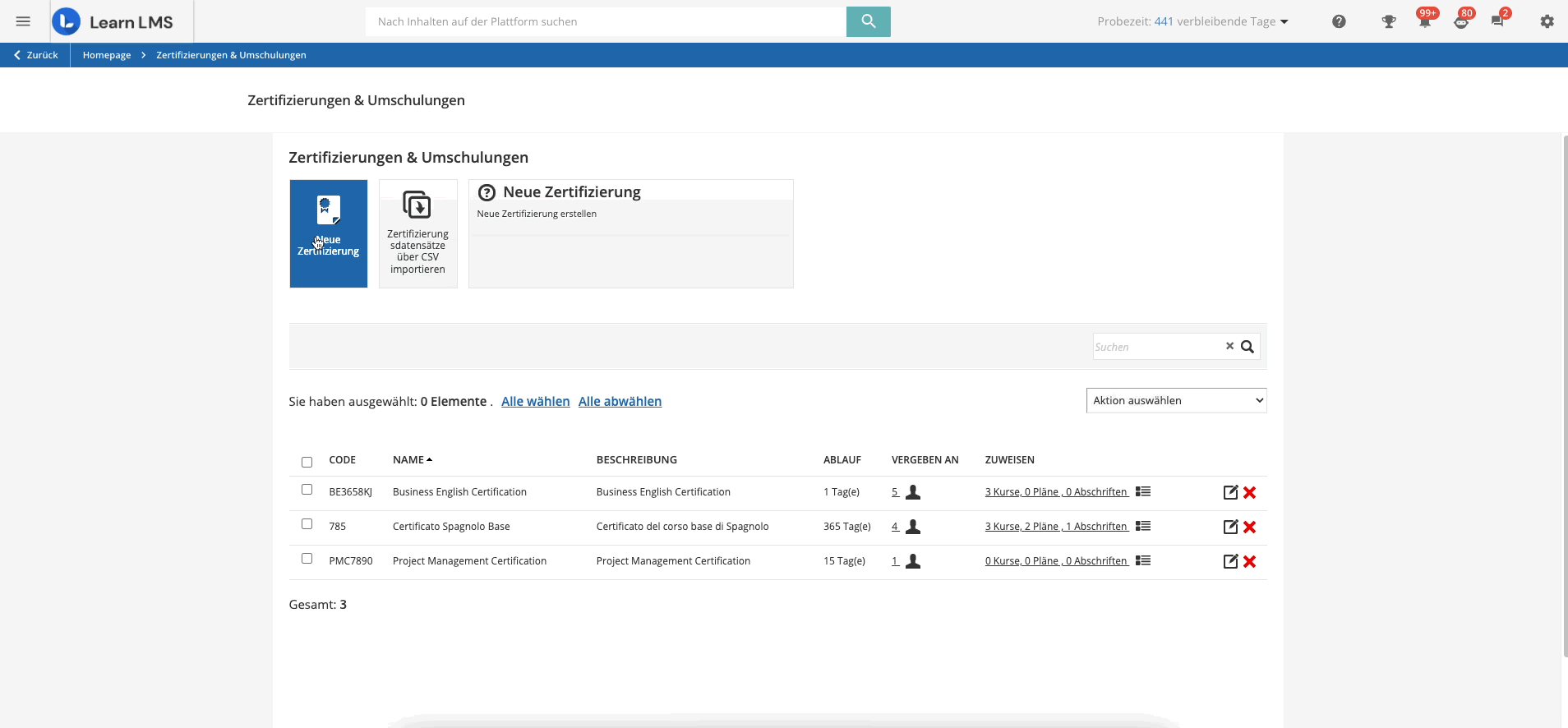Click the Neue Zertifizierung tile
This screenshot has width=1568, height=728.
(x=328, y=233)
